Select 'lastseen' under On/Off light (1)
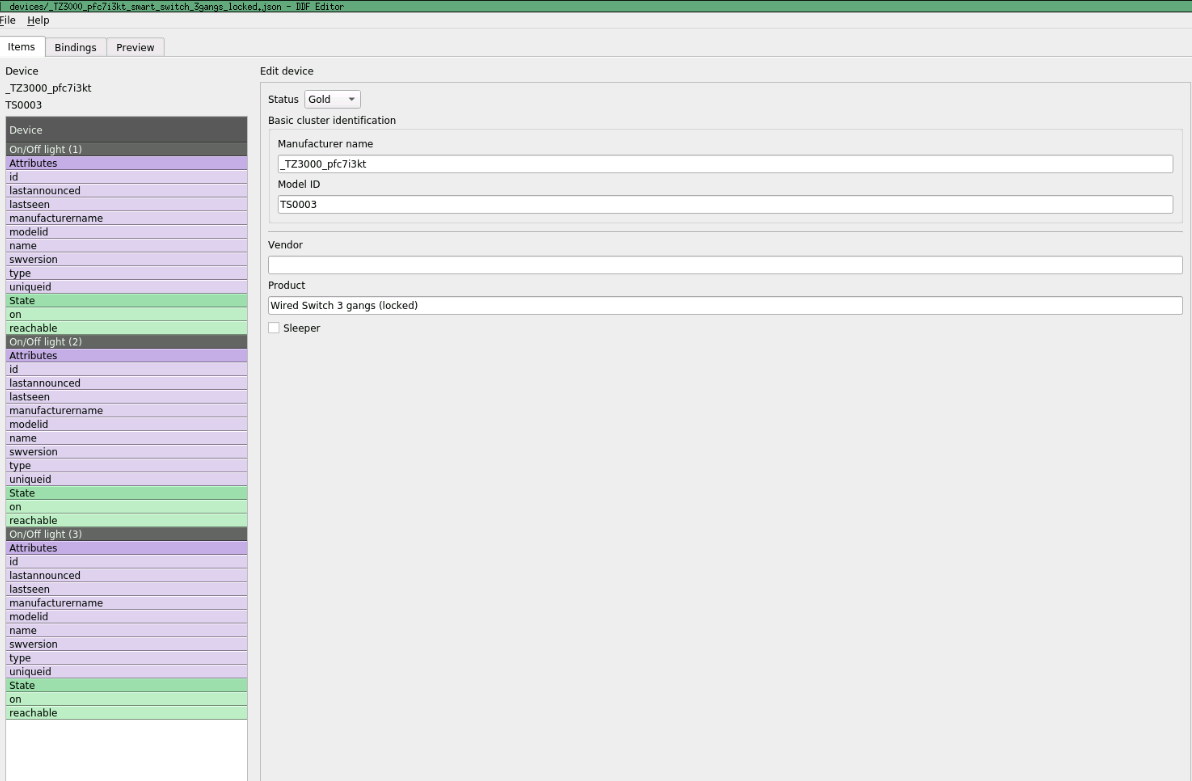 [126, 205]
